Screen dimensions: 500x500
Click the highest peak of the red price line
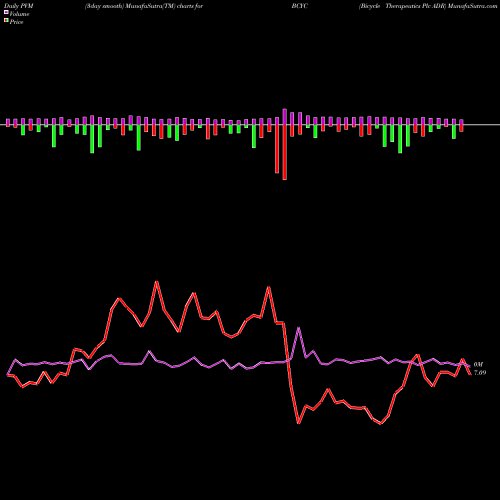click(156, 282)
